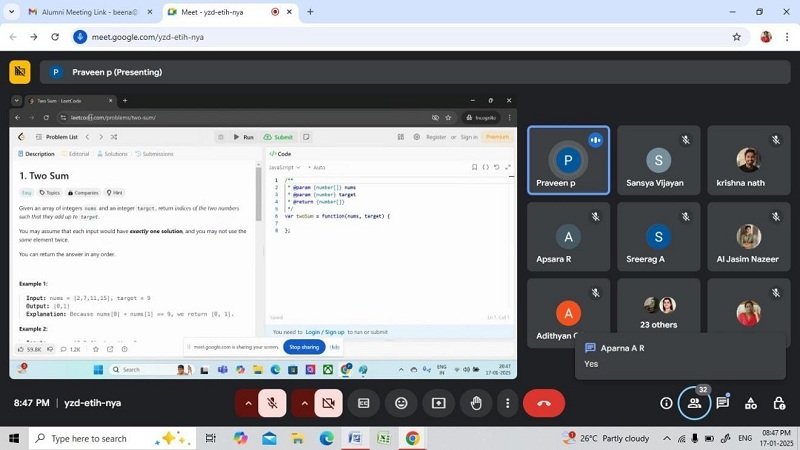Screen dimensions: 800x450
Task: Click Sign in link in LeetCode
Action: pyautogui.click(x=469, y=137)
